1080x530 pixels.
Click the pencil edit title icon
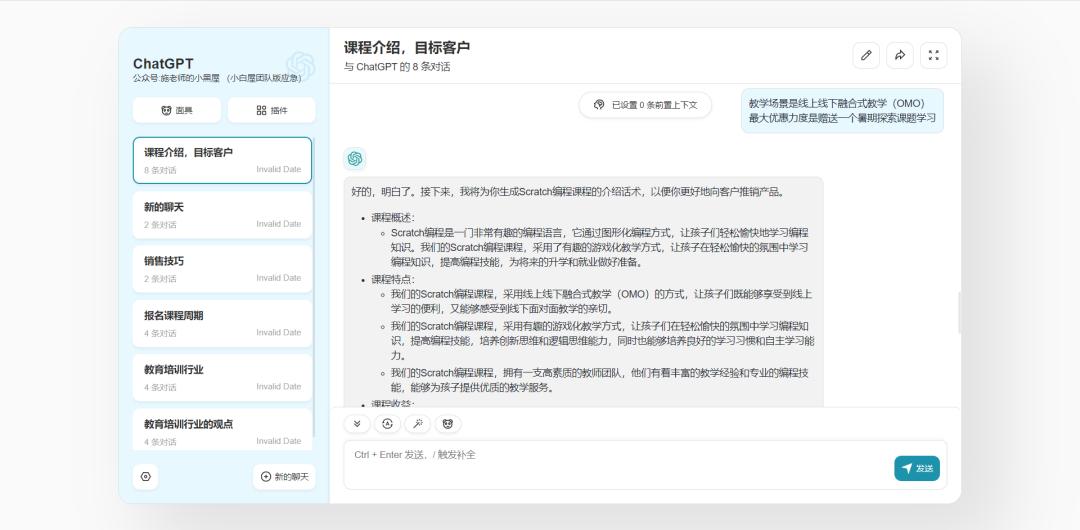[x=866, y=56]
